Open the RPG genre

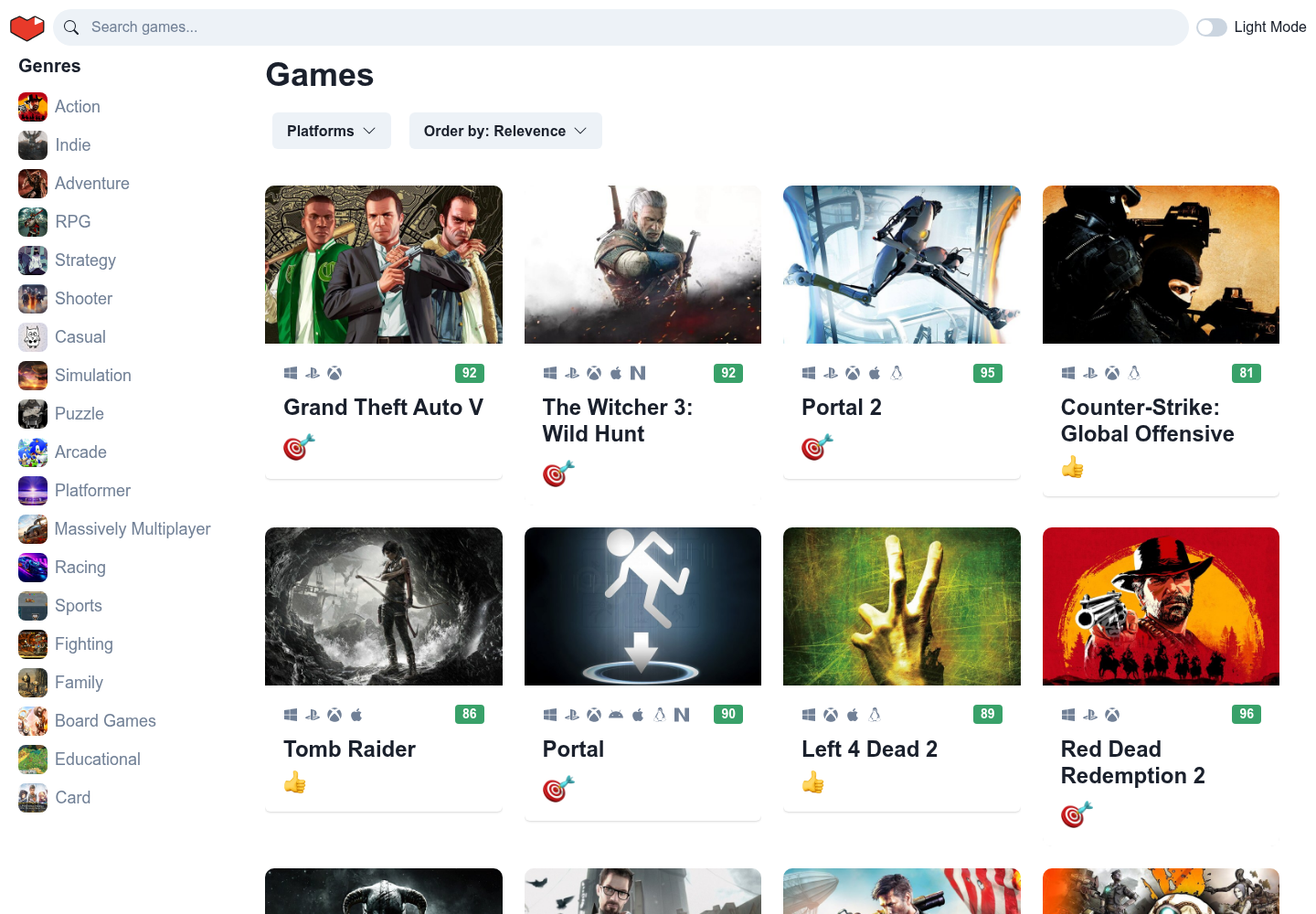[x=73, y=222]
